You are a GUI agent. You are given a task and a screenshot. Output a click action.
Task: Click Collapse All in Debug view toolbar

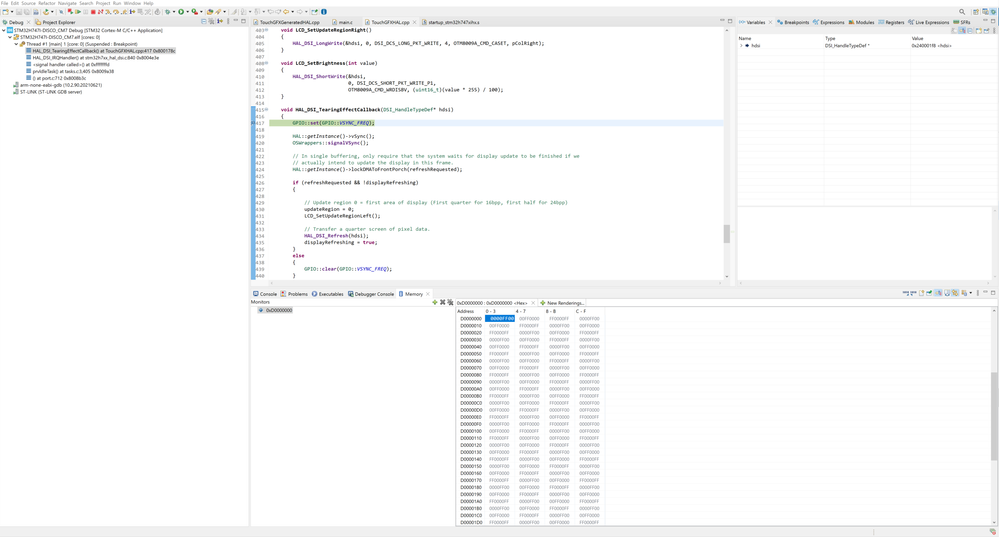[x=204, y=22]
